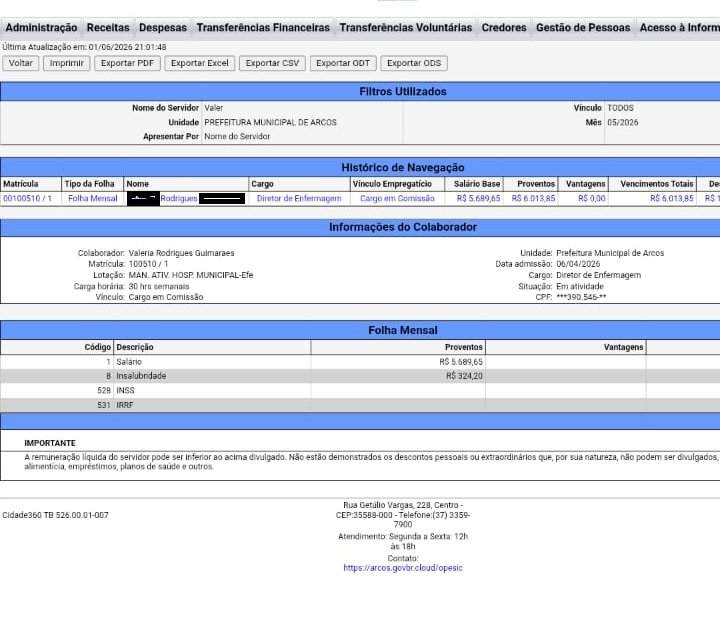720x618 pixels.
Task: Open matrícula 00100510 / 1 link
Action: pyautogui.click(x=28, y=198)
